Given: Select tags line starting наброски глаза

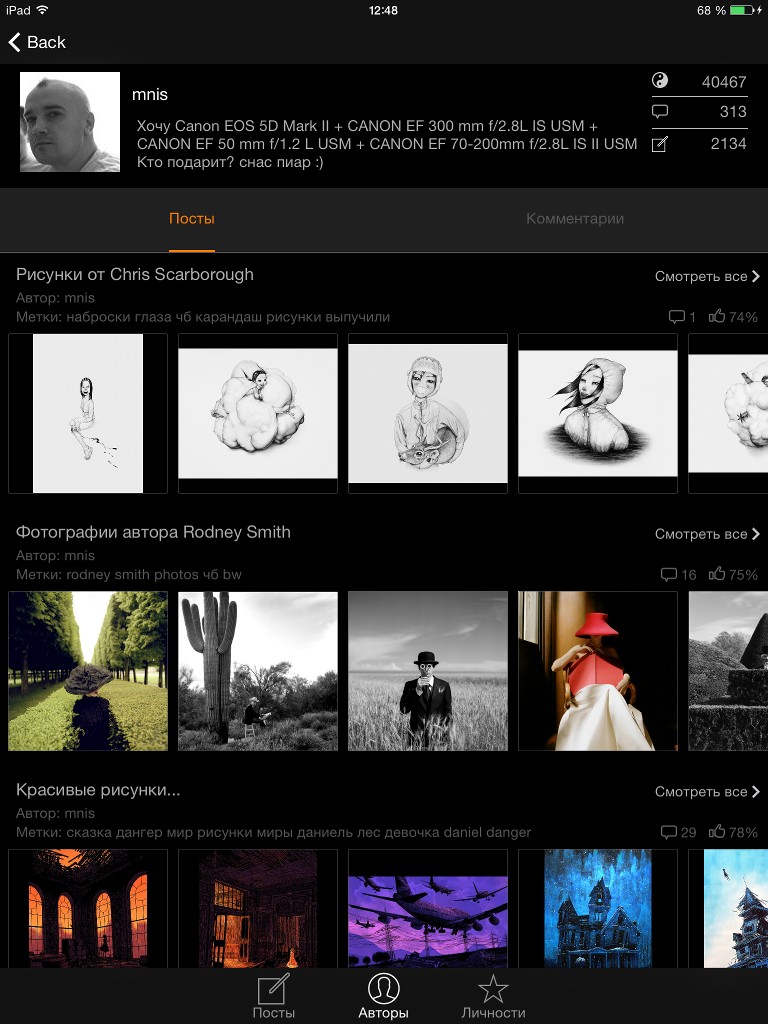Looking at the screenshot, I should (x=203, y=317).
